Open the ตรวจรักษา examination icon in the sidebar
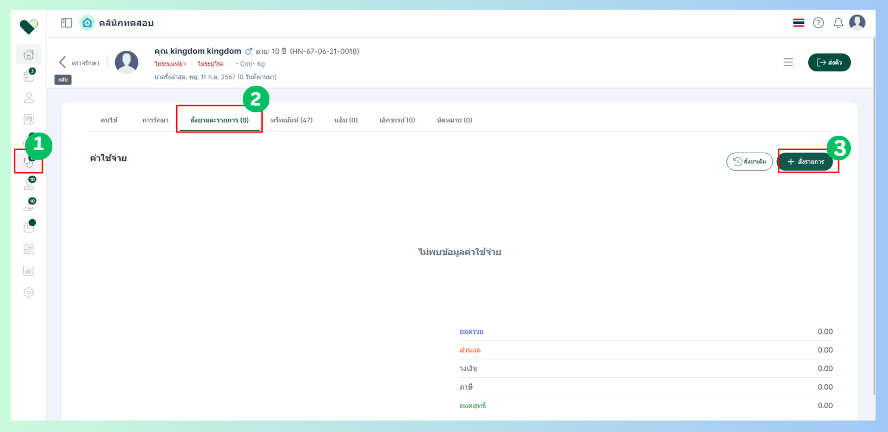This screenshot has height=432, width=888. click(x=29, y=161)
